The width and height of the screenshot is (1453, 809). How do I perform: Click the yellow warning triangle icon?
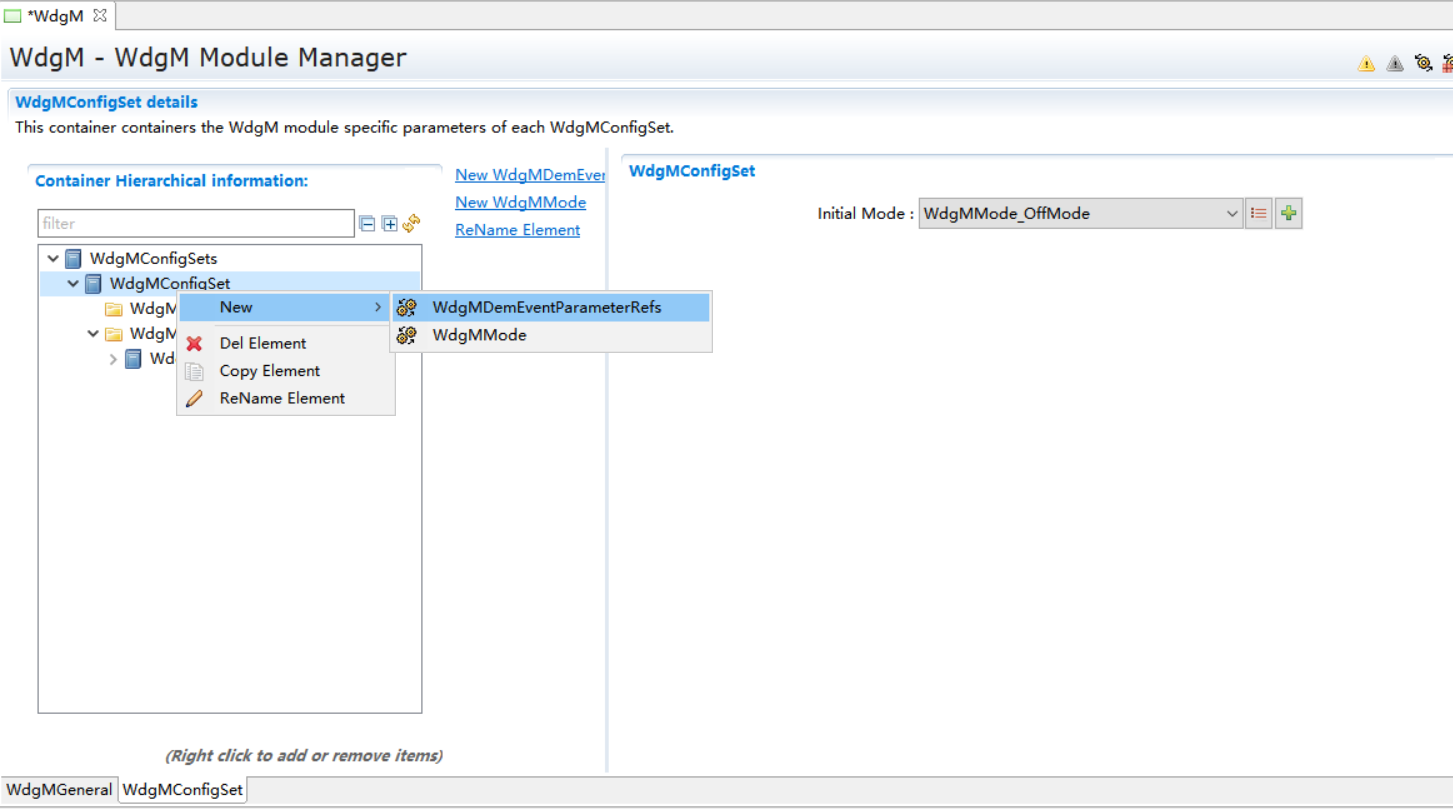[x=1366, y=64]
